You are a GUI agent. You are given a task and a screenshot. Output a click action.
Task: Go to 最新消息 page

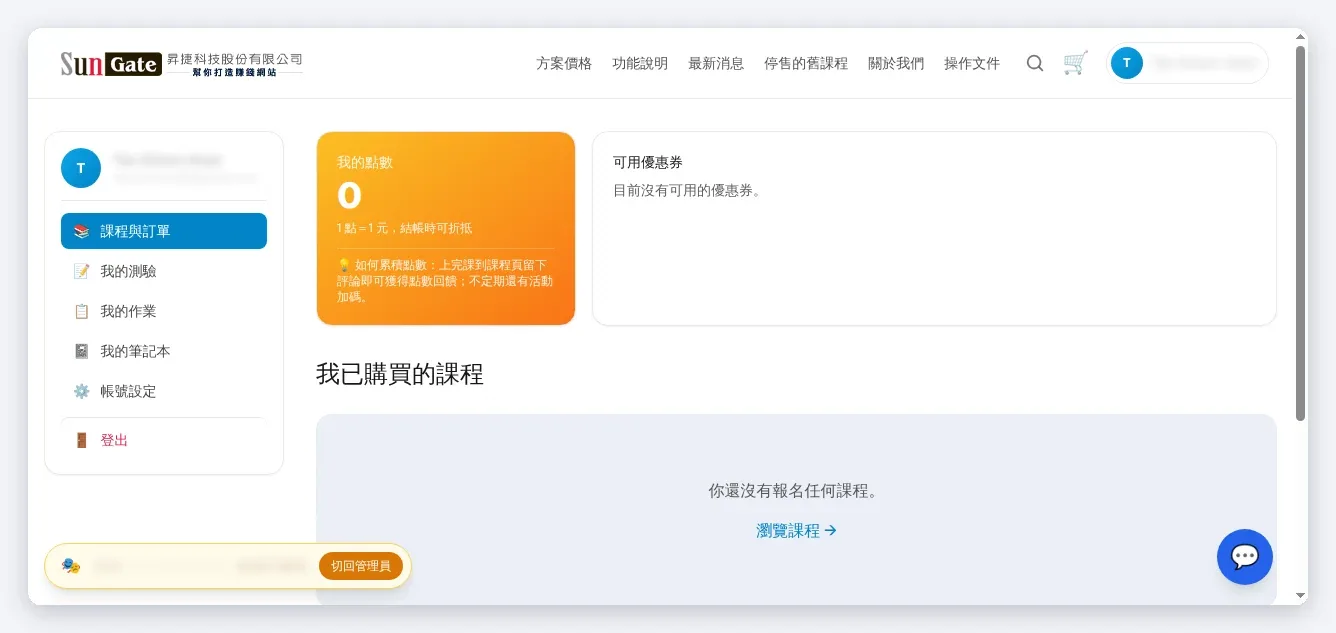716,63
